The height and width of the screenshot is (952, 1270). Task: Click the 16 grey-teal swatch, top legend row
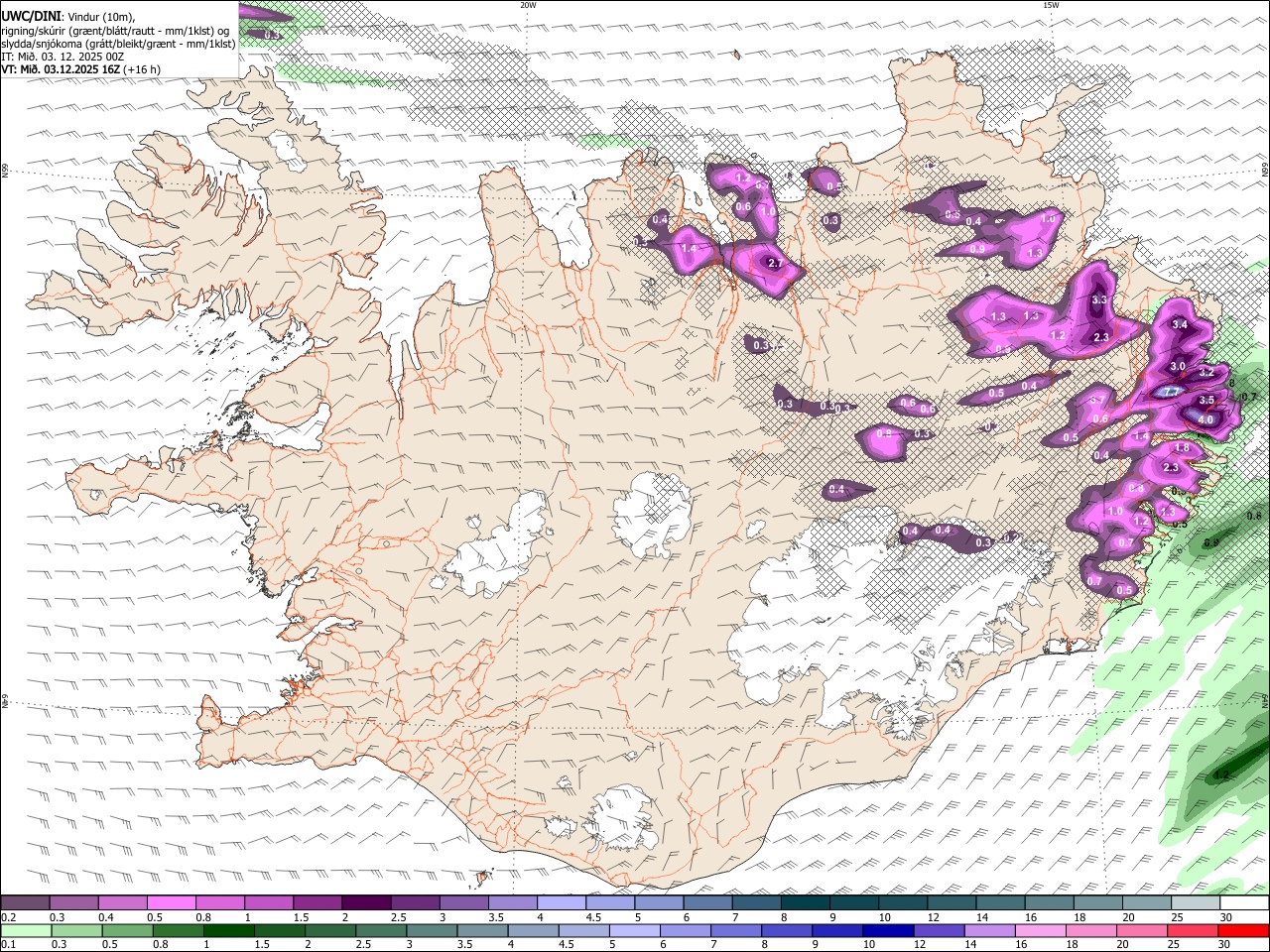coord(1050,903)
